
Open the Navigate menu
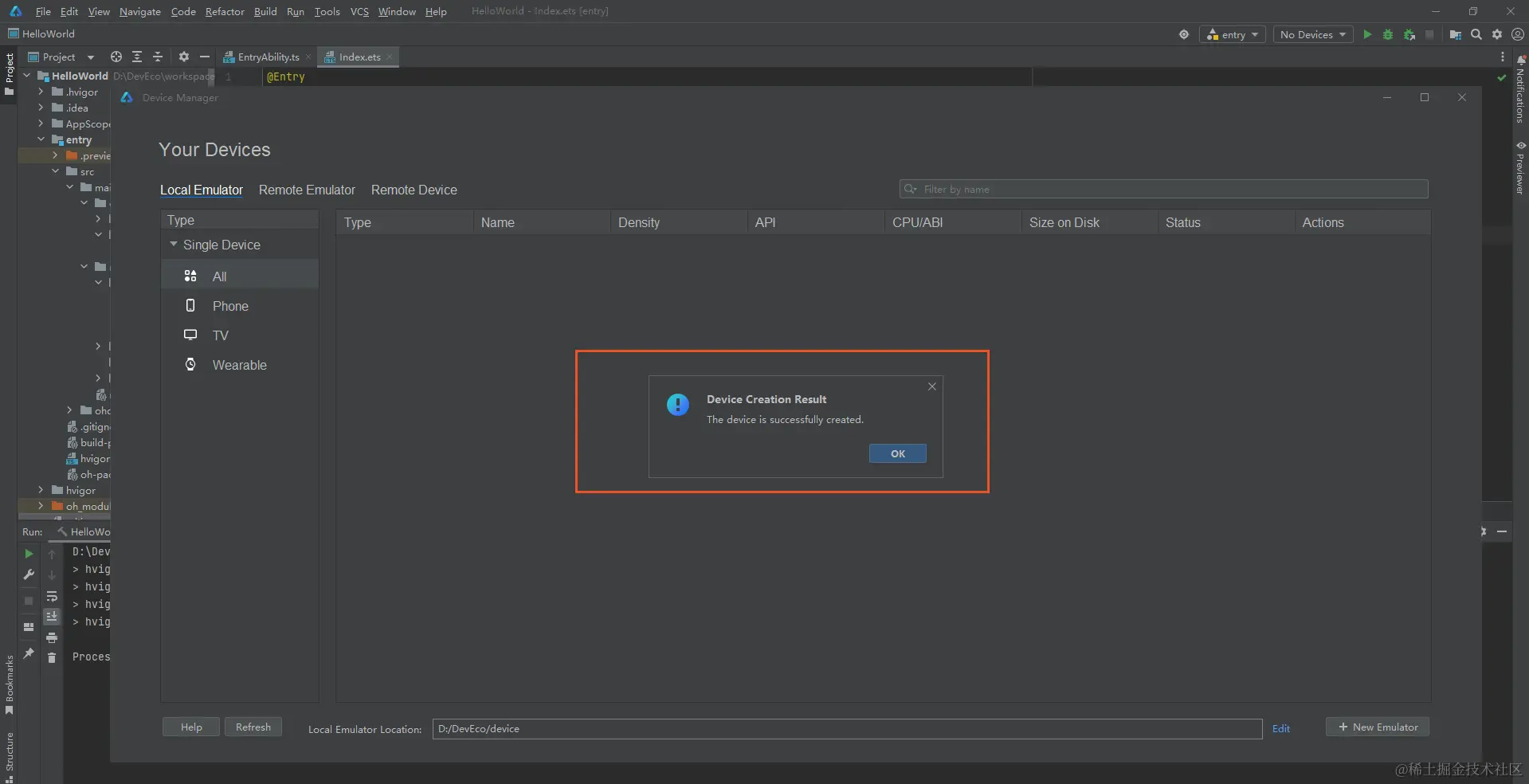[x=140, y=11]
